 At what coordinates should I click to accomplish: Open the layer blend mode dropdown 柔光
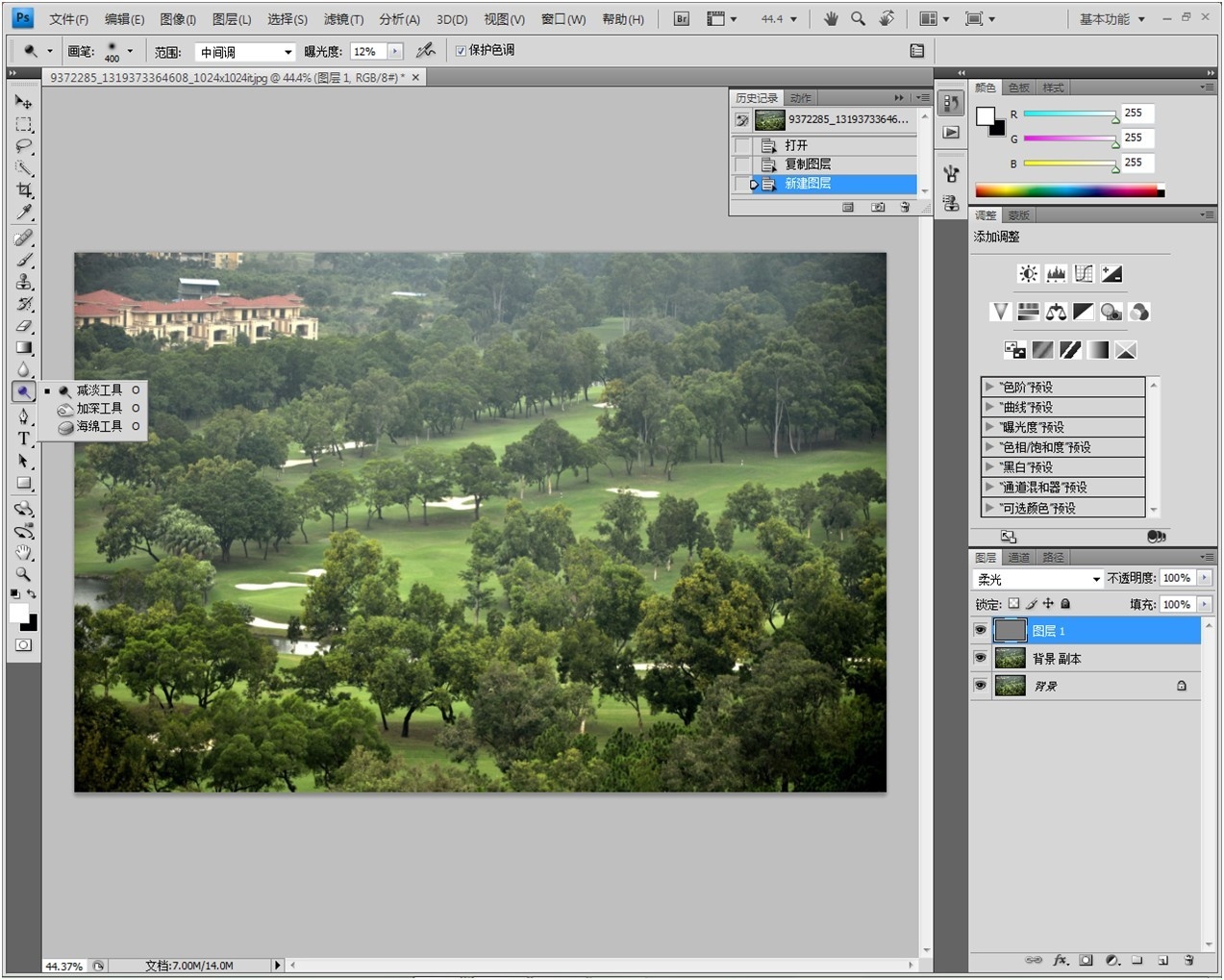point(1037,579)
